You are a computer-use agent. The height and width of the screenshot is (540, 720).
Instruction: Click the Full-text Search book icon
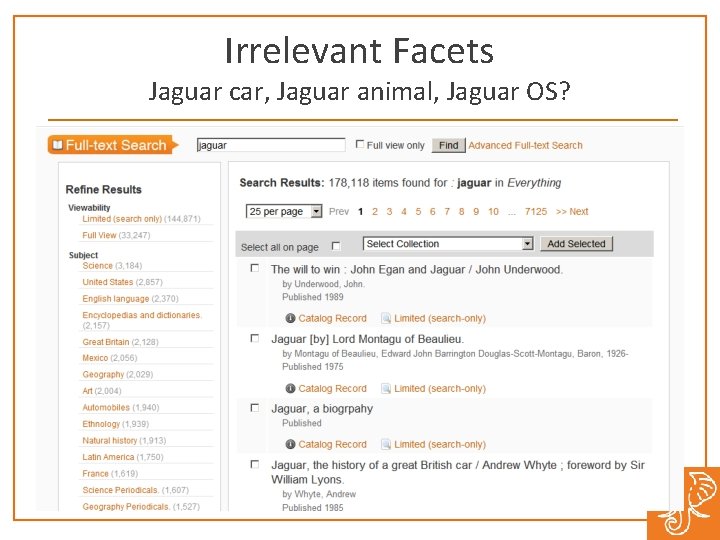[x=57, y=145]
